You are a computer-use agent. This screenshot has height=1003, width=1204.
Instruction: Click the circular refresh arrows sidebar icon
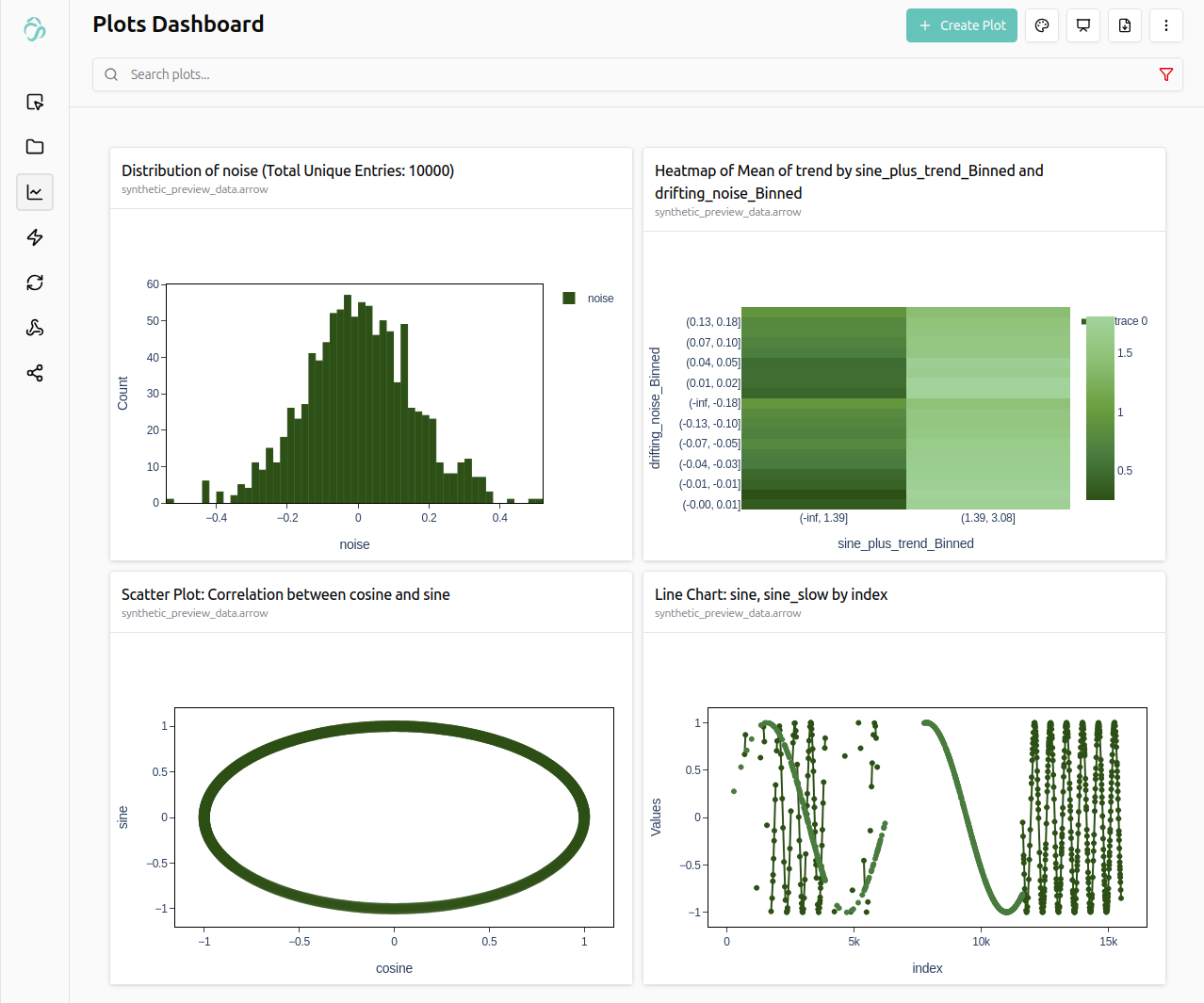tap(35, 283)
